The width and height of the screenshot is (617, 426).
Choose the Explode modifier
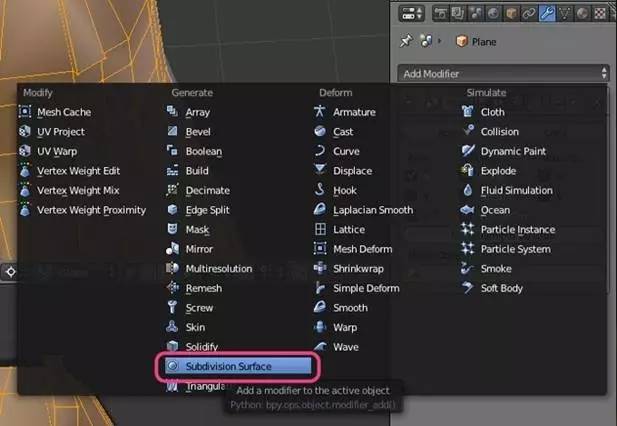click(532, 171)
